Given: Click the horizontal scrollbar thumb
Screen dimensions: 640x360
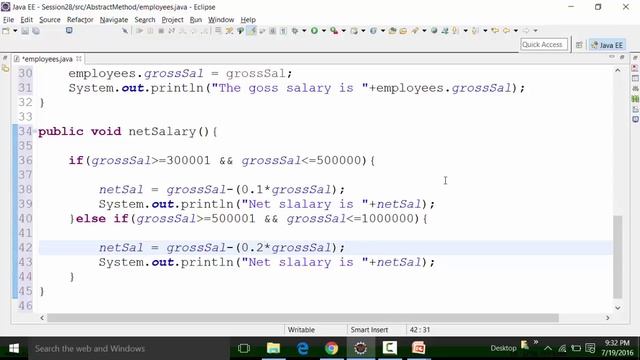Looking at the screenshot, I should [x=303, y=318].
